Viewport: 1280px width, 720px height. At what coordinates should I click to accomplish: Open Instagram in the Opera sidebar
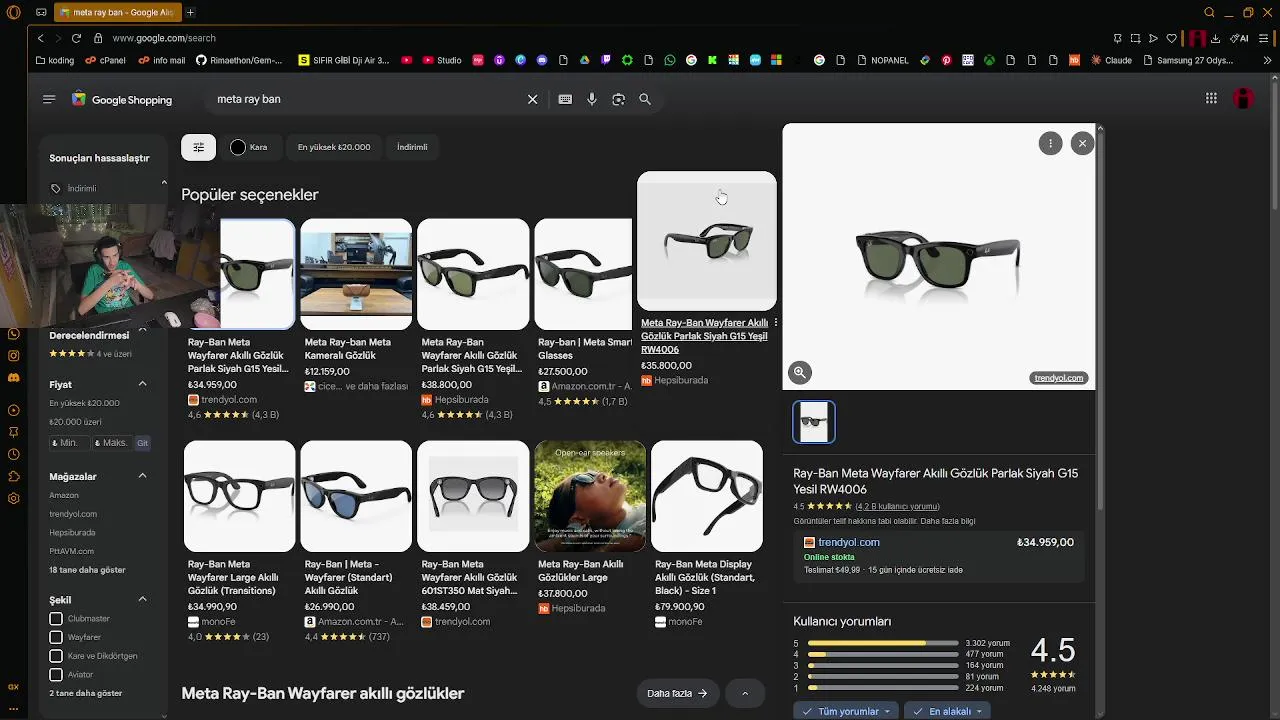pos(13,355)
